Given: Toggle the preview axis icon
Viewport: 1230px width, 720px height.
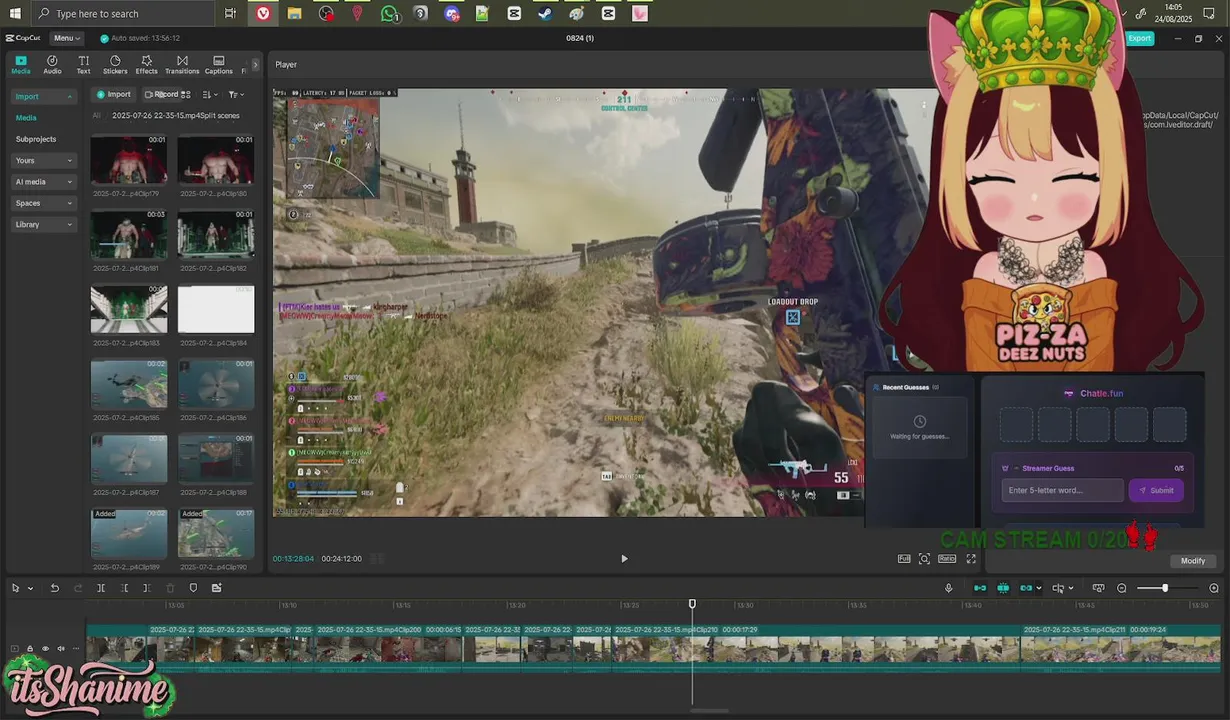Looking at the screenshot, I should [1058, 588].
